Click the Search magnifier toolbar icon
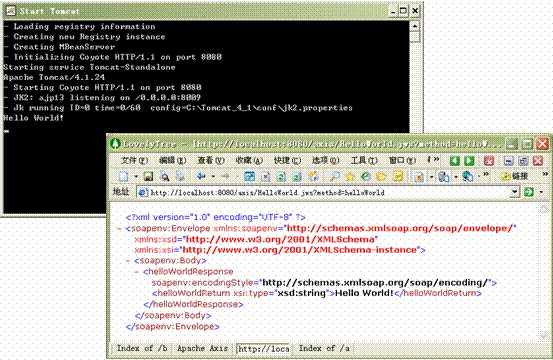Screen dimensions: 553x360 click(334, 176)
